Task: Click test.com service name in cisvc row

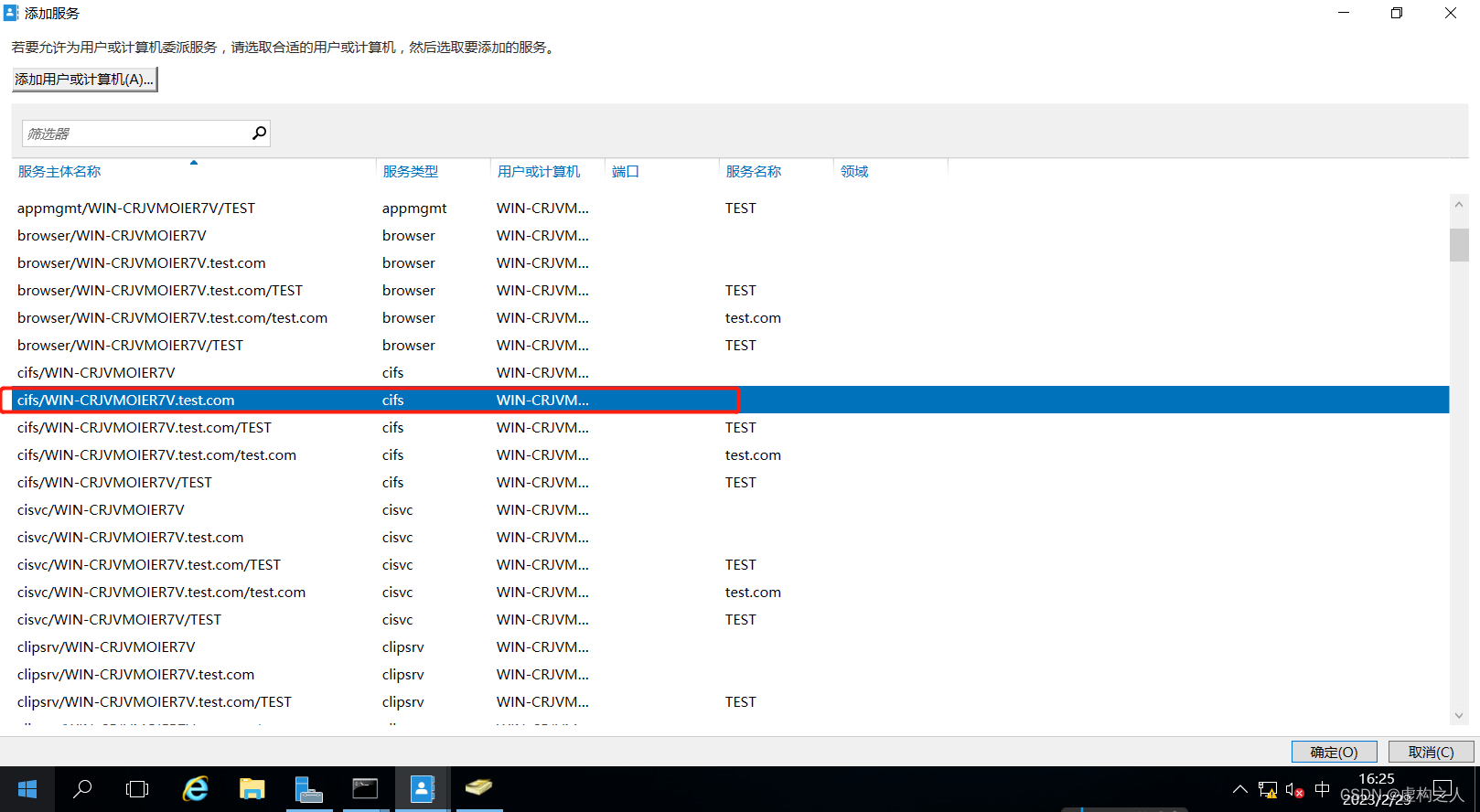Action: 753,592
